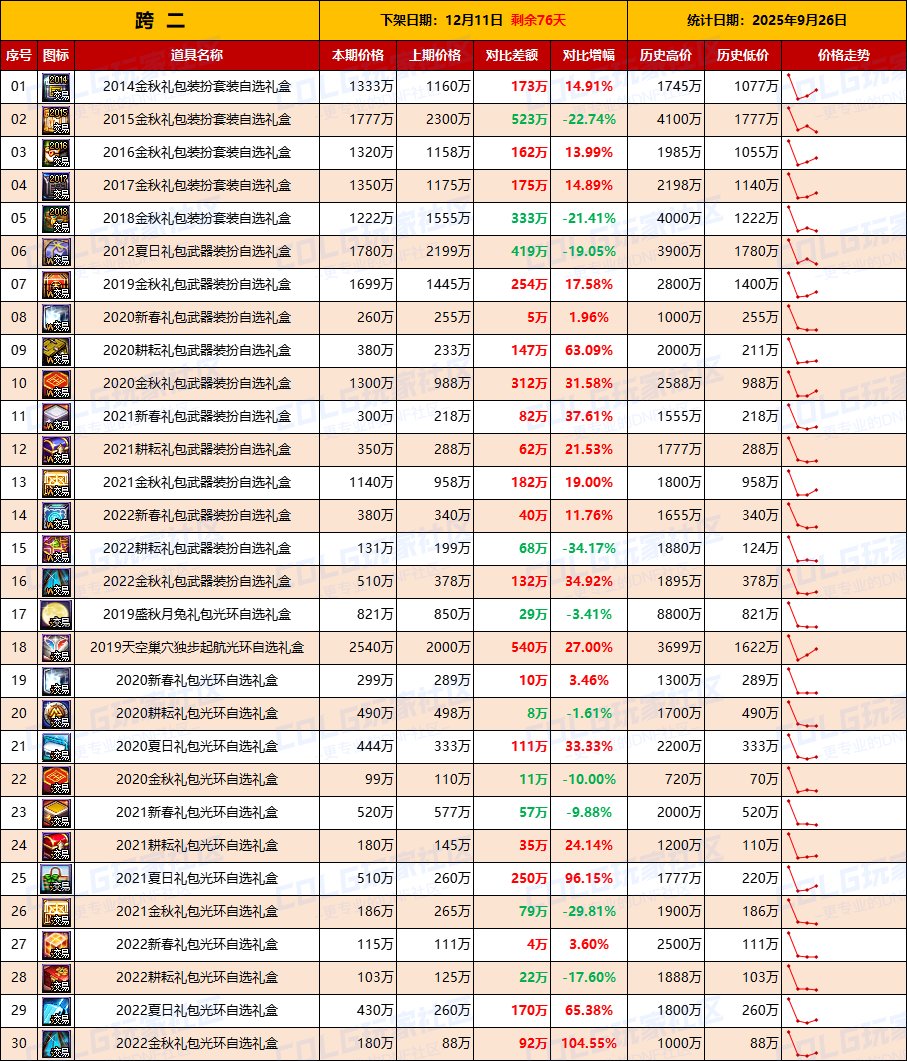
Task: Select the 对比增幅 column header
Action: (588, 54)
